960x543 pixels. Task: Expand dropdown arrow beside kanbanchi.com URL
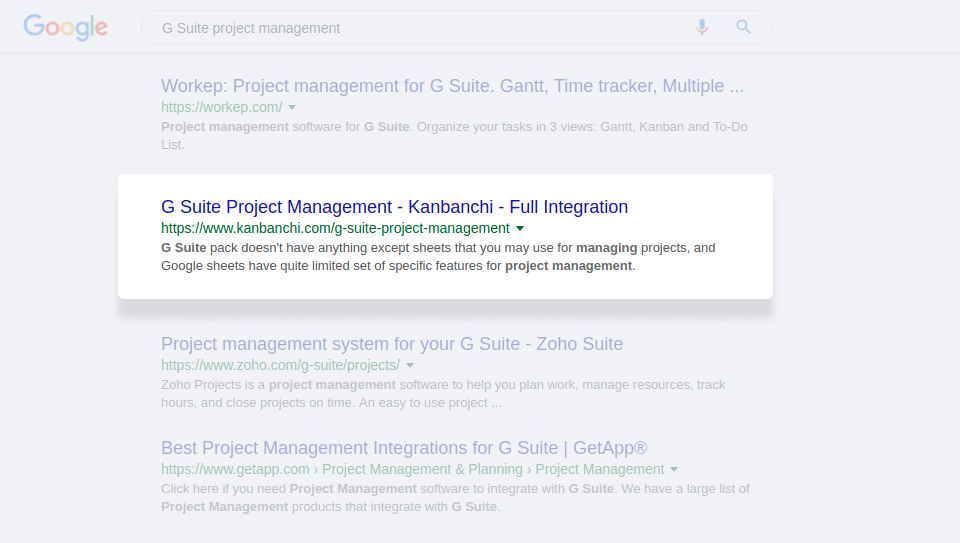[x=520, y=228]
